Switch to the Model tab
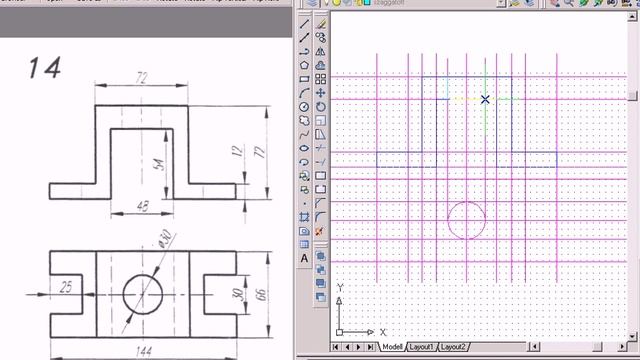The image size is (640, 360). [392, 347]
